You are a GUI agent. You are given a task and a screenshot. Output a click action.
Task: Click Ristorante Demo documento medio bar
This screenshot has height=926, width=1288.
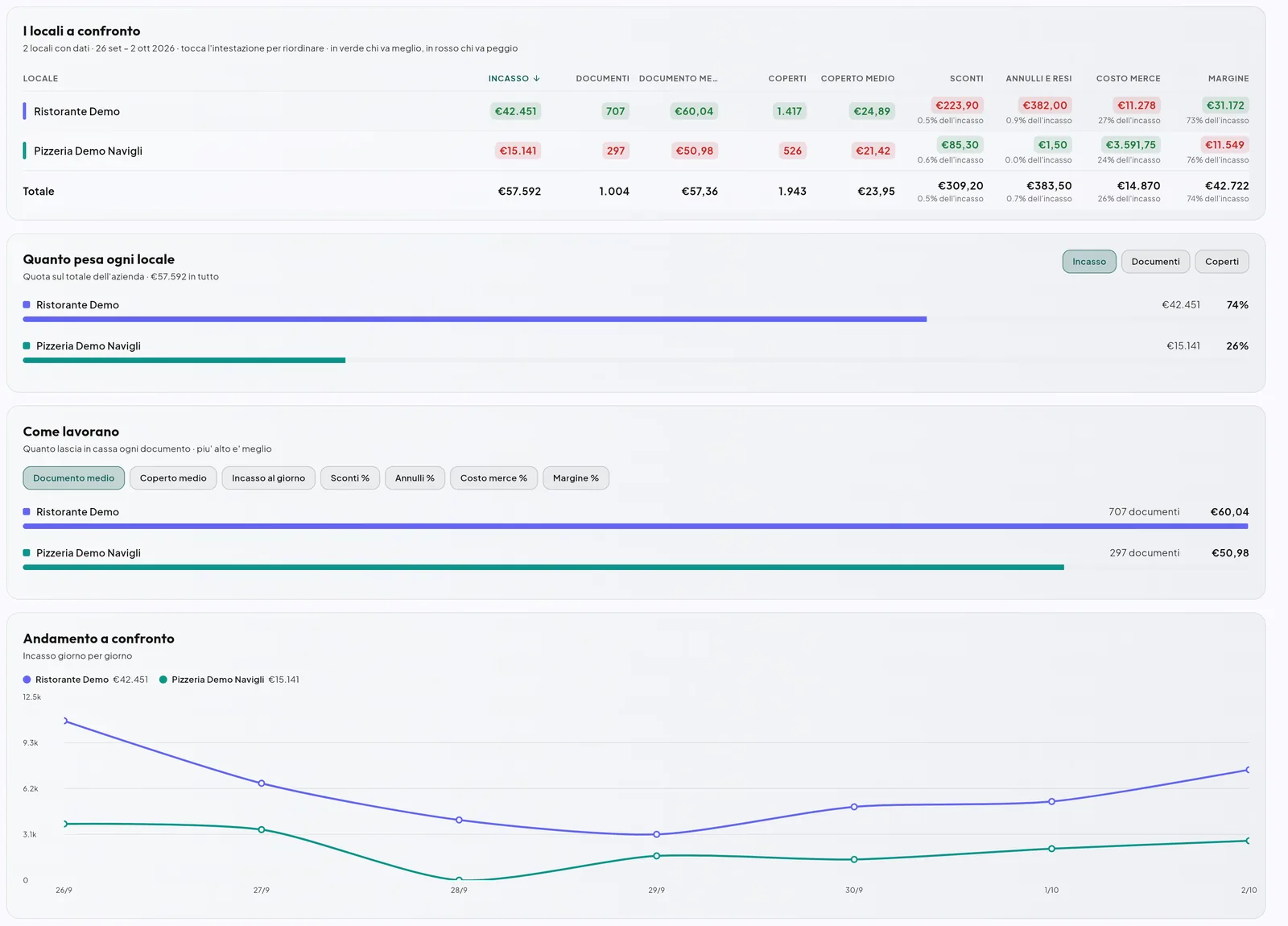(636, 527)
